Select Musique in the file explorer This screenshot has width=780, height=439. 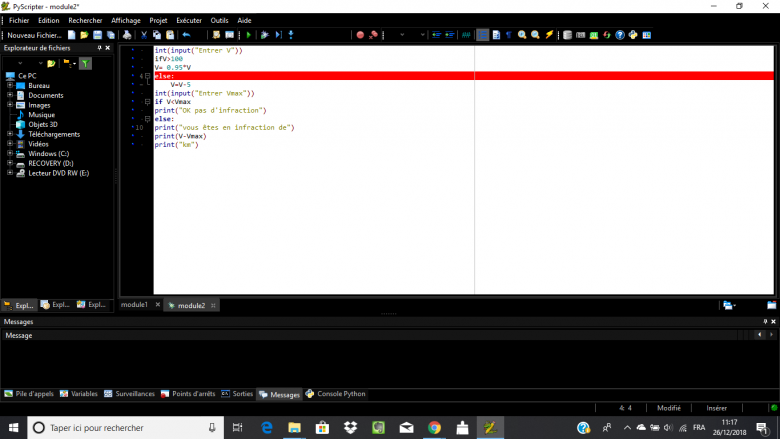coord(42,115)
